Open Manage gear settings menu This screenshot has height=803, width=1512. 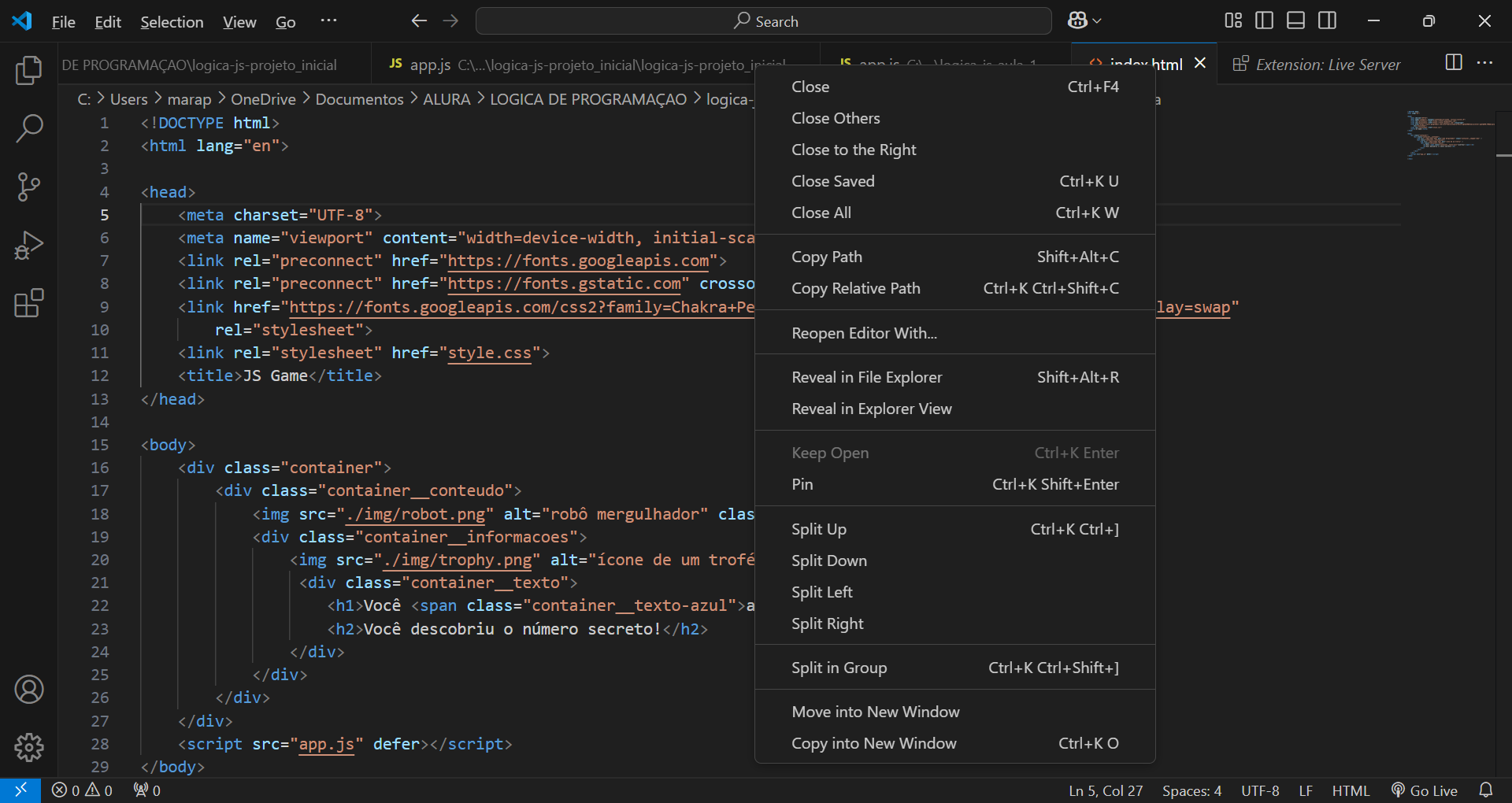(x=29, y=747)
